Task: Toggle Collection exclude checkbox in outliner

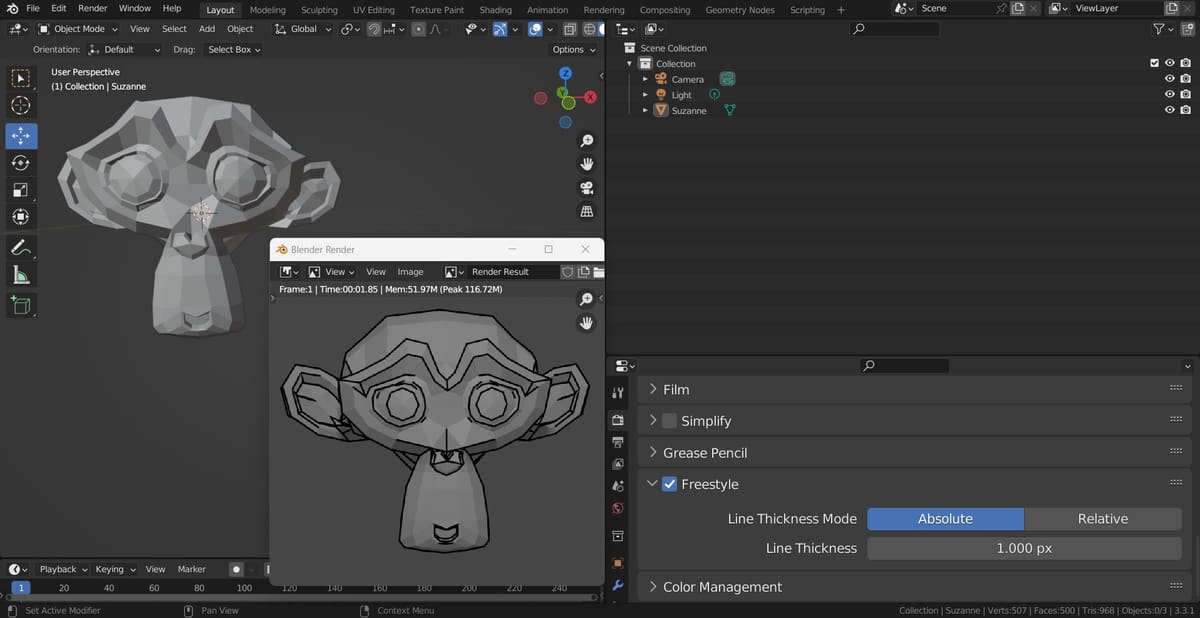Action: click(x=1154, y=63)
